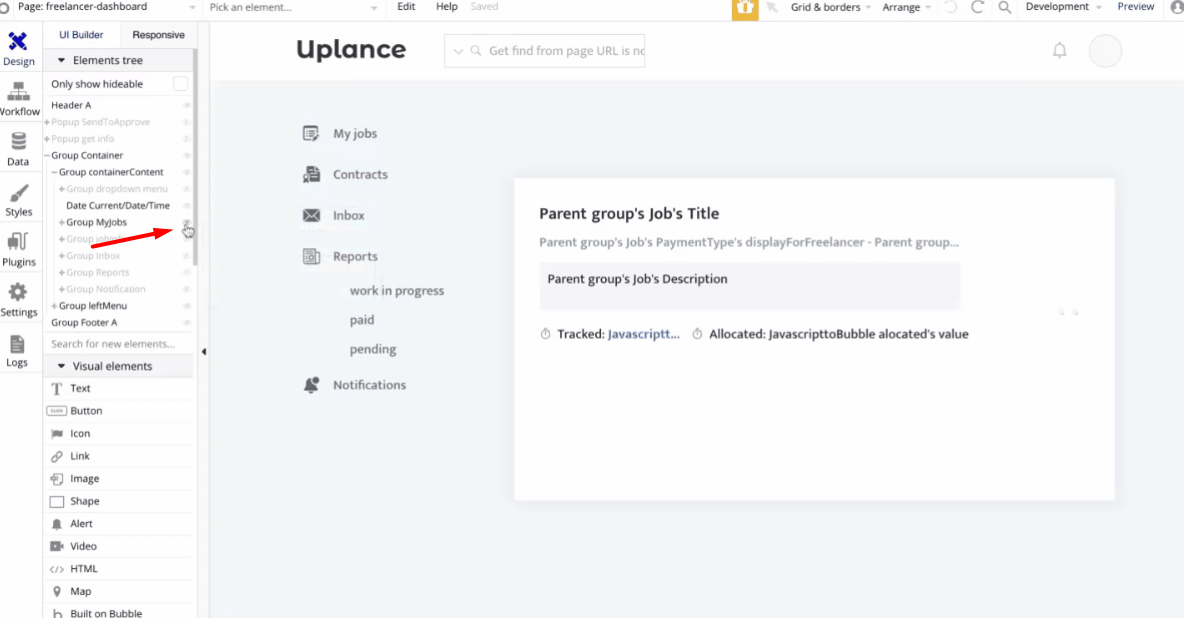Screen dimensions: 1184x618
Task: Expand the Group Reports tree node
Action: tap(62, 273)
